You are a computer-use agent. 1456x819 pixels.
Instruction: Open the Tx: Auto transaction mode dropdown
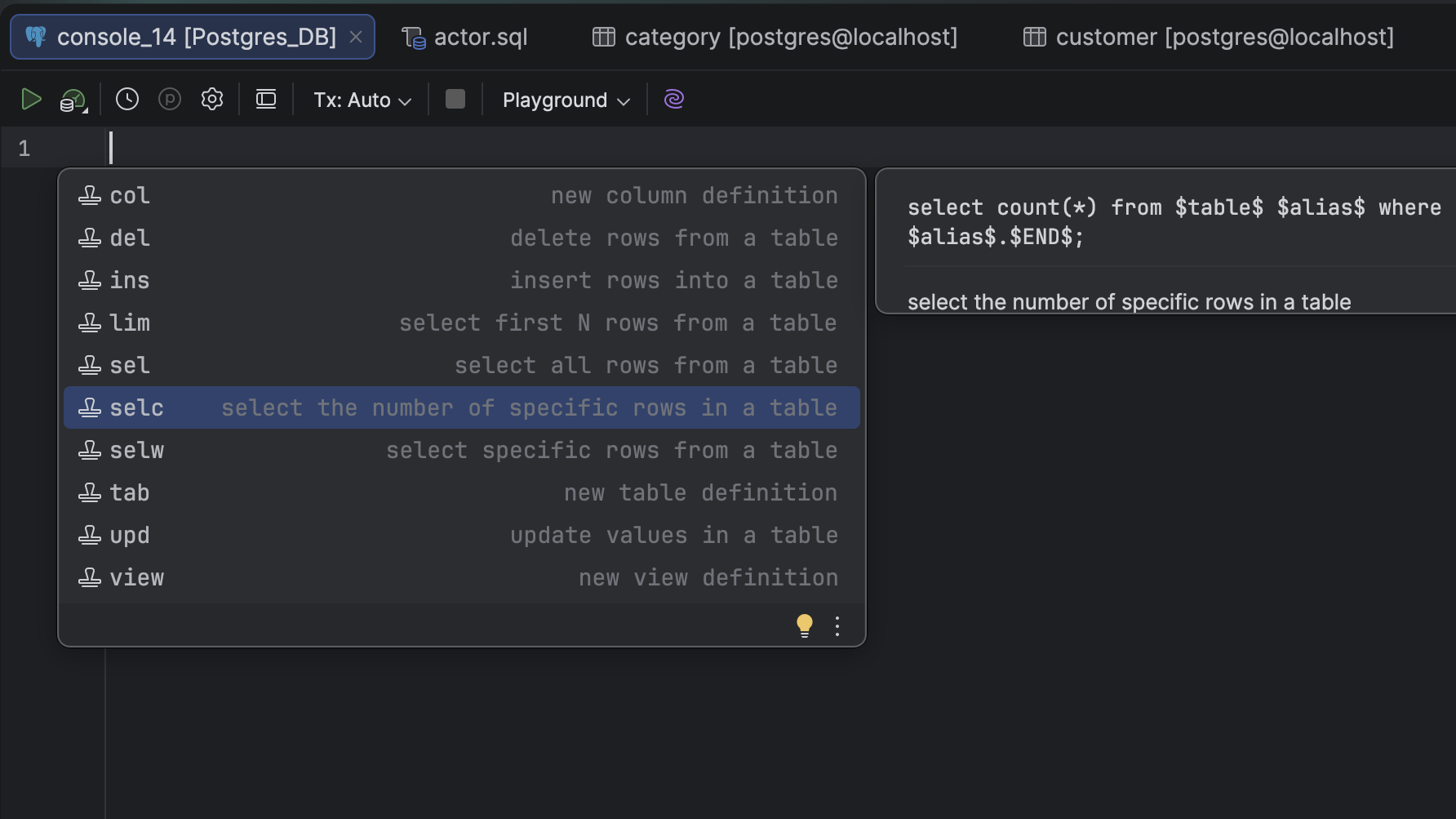362,100
